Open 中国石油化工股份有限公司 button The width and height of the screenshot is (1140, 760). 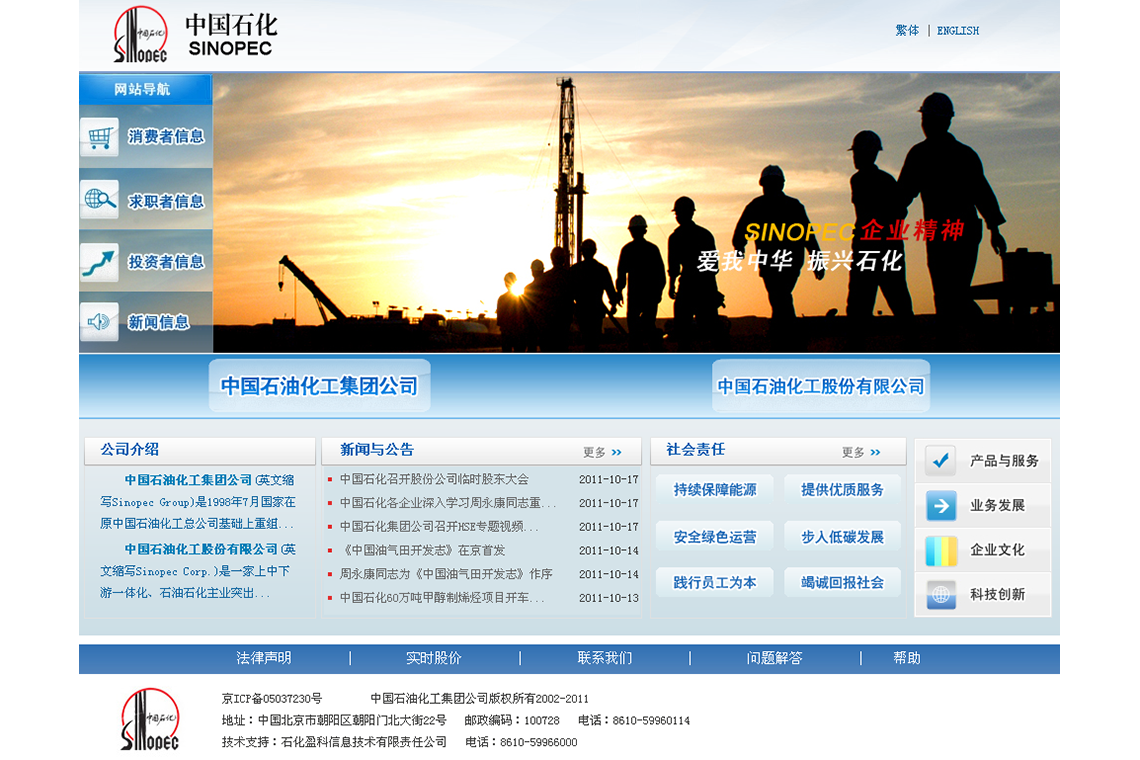pyautogui.click(x=821, y=385)
